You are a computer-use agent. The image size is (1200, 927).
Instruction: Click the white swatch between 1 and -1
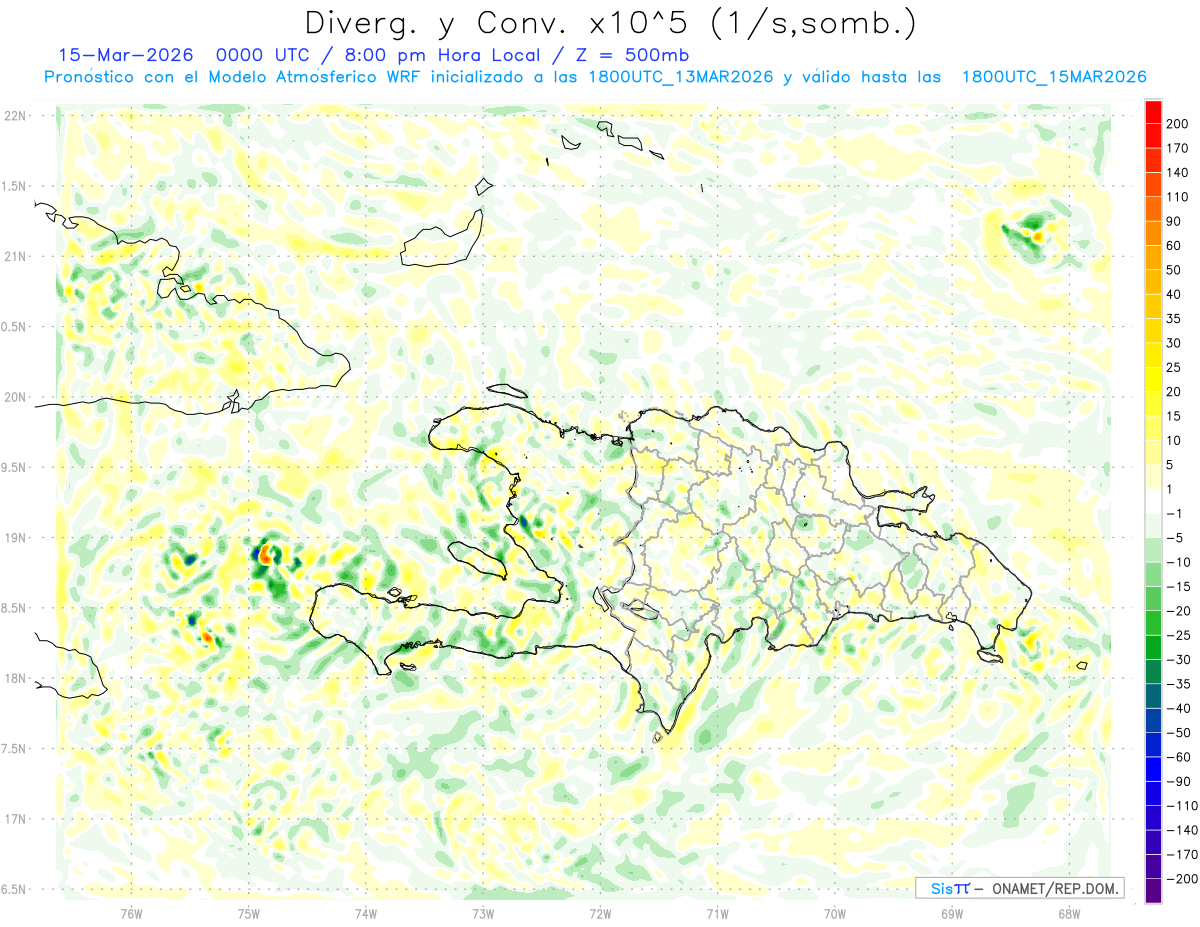pyautogui.click(x=1153, y=501)
